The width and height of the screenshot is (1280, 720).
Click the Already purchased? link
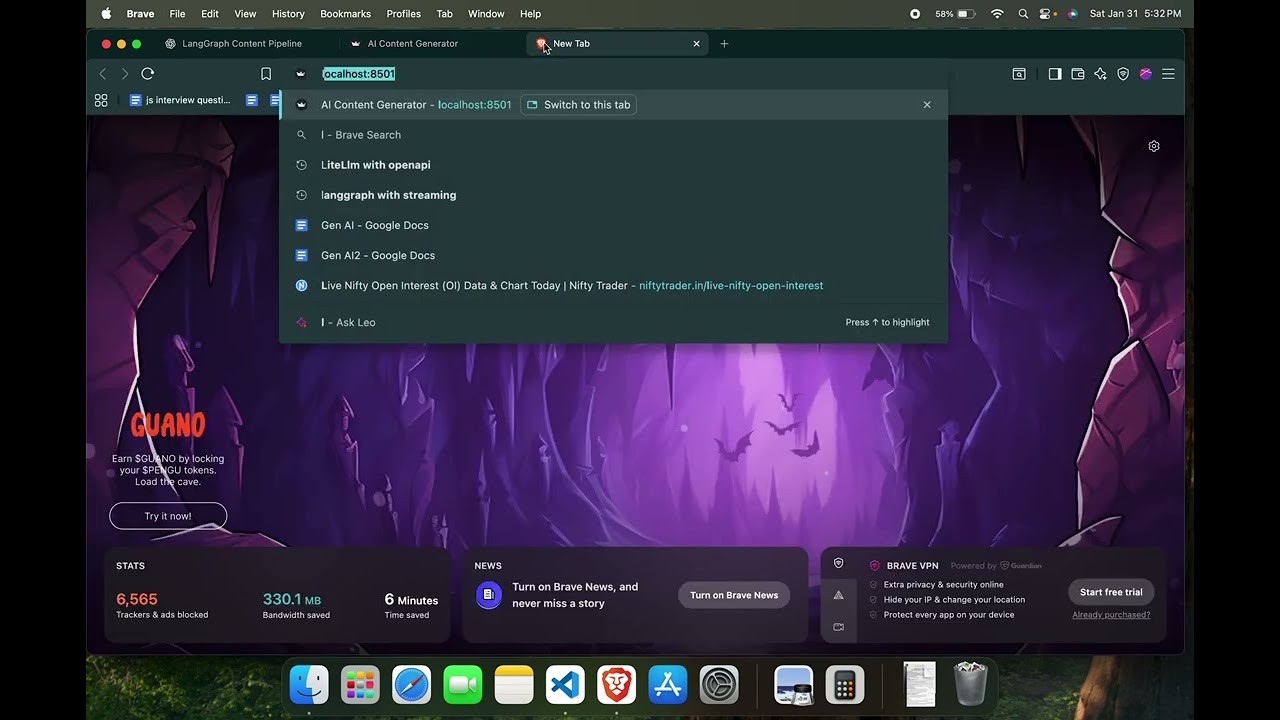tap(1111, 615)
